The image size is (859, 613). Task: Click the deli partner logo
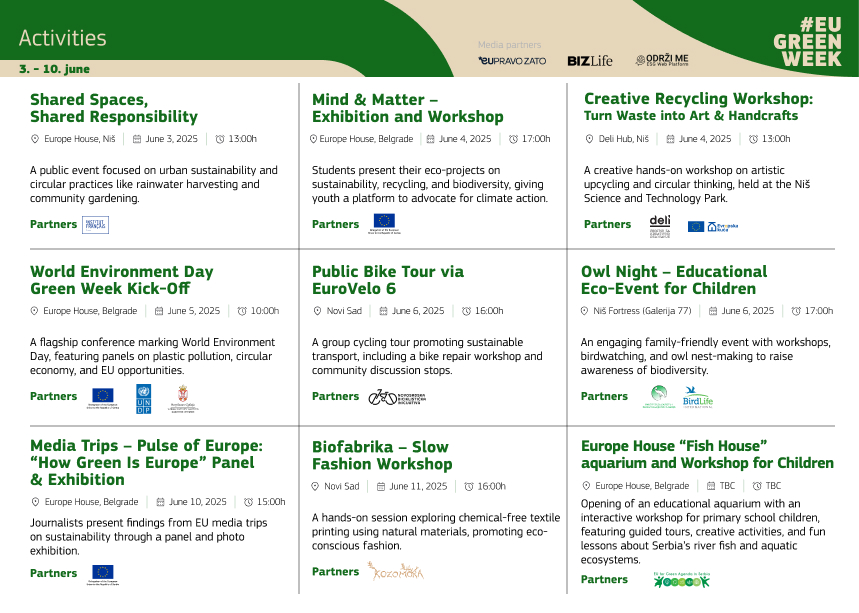click(660, 226)
